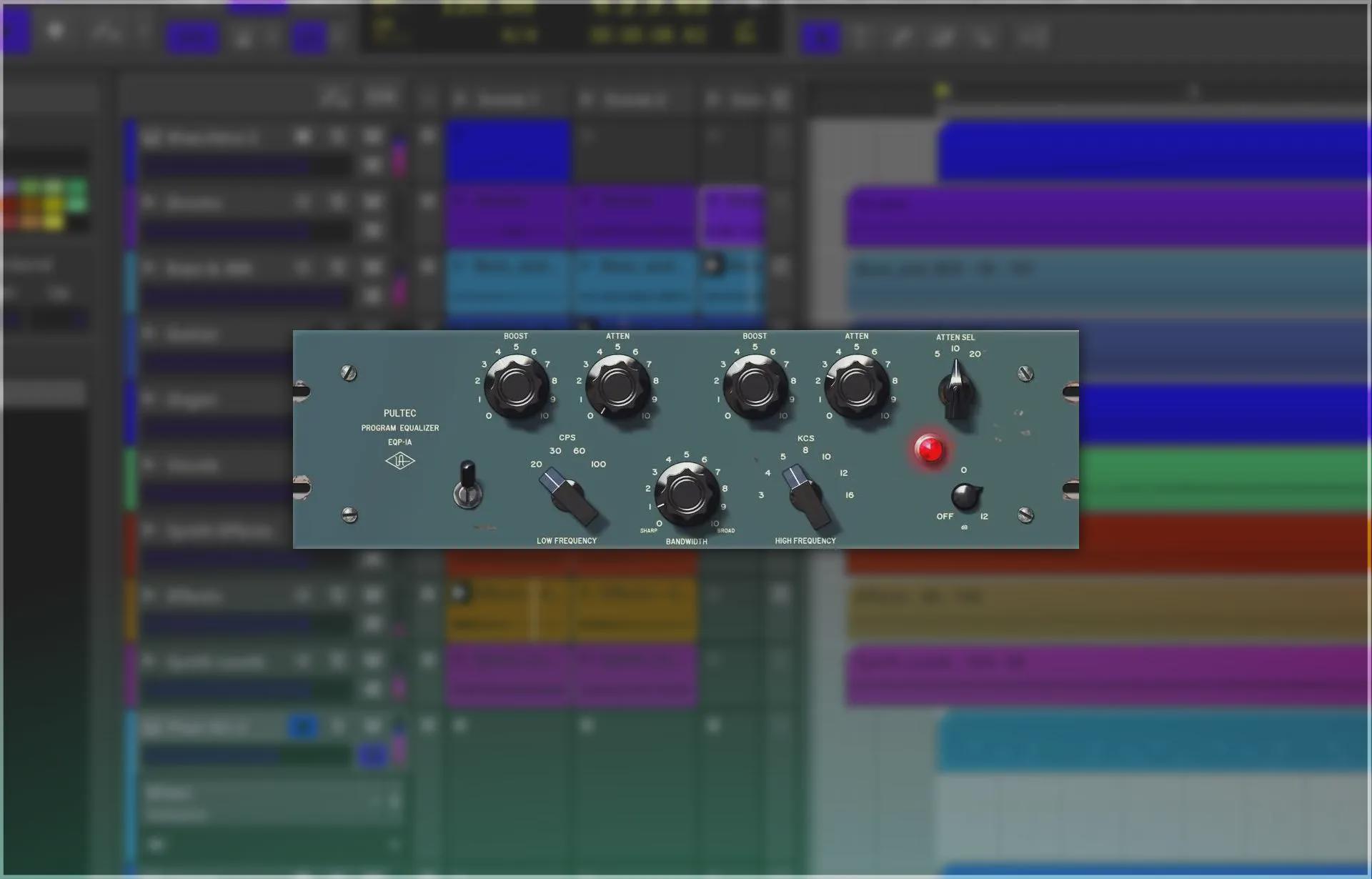This screenshot has width=1372, height=879.
Task: Select 16 on the KCS scale
Action: (850, 495)
